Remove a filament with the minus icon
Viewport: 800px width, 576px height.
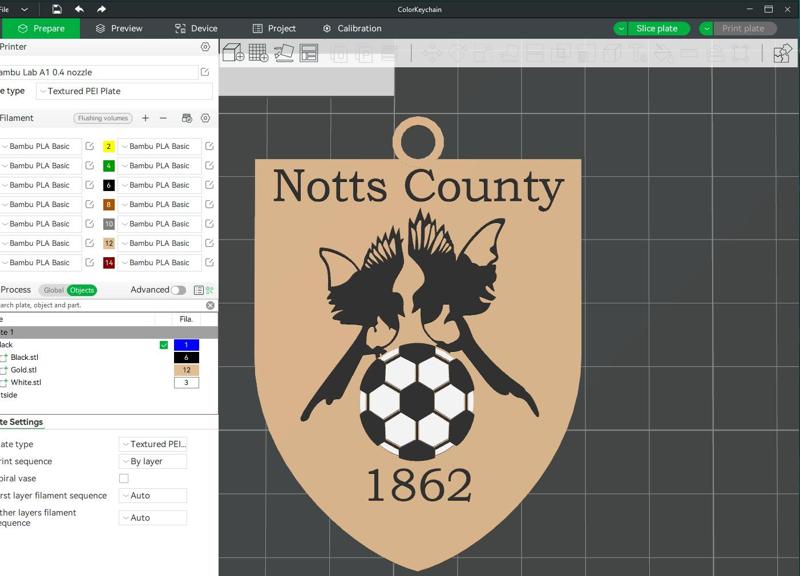(x=163, y=118)
